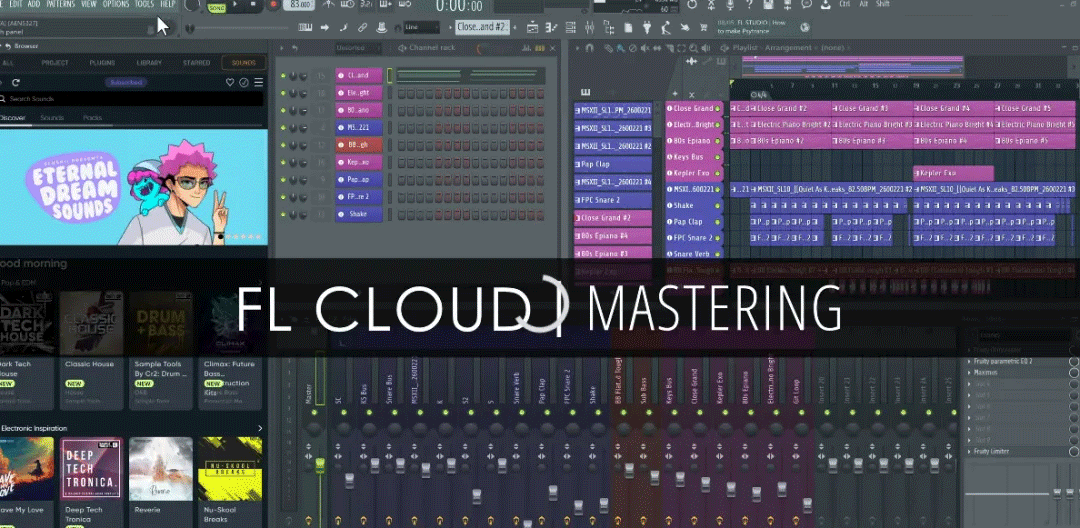Click the Pap..ap channel button
Image resolution: width=1080 pixels, height=528 pixels.
pos(358,179)
